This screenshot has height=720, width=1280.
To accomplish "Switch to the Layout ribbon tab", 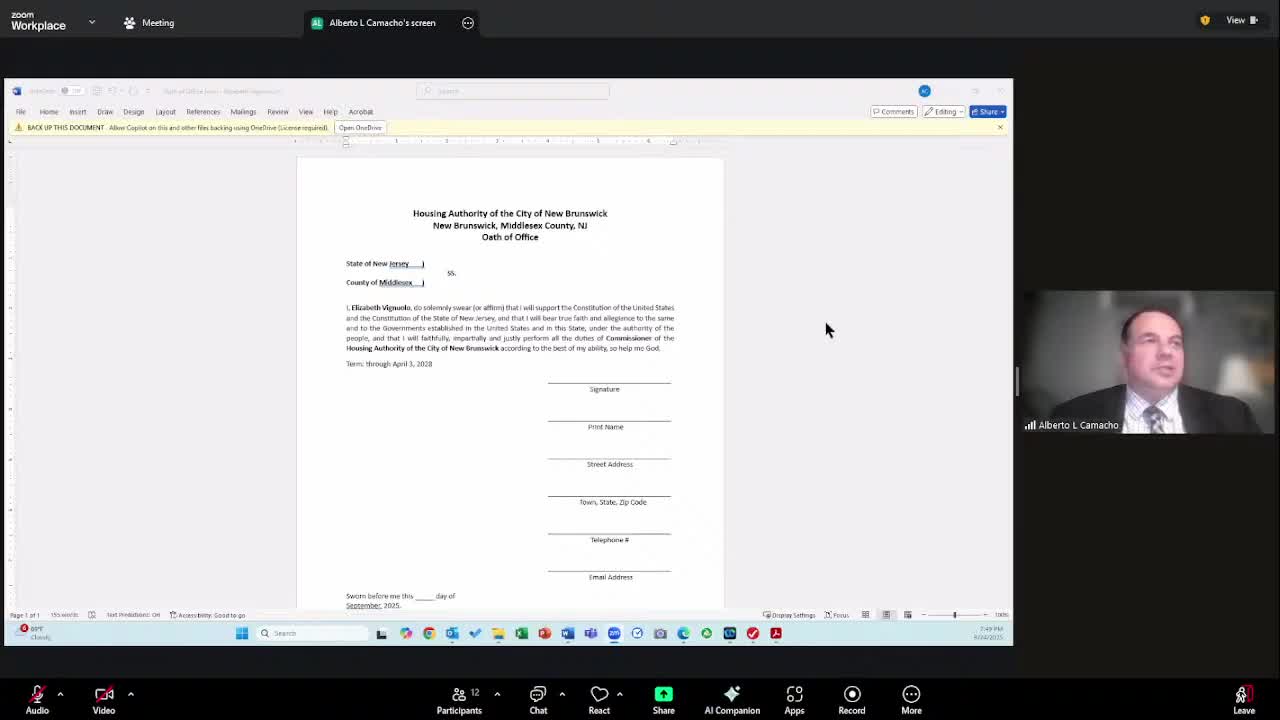I will pyautogui.click(x=165, y=112).
